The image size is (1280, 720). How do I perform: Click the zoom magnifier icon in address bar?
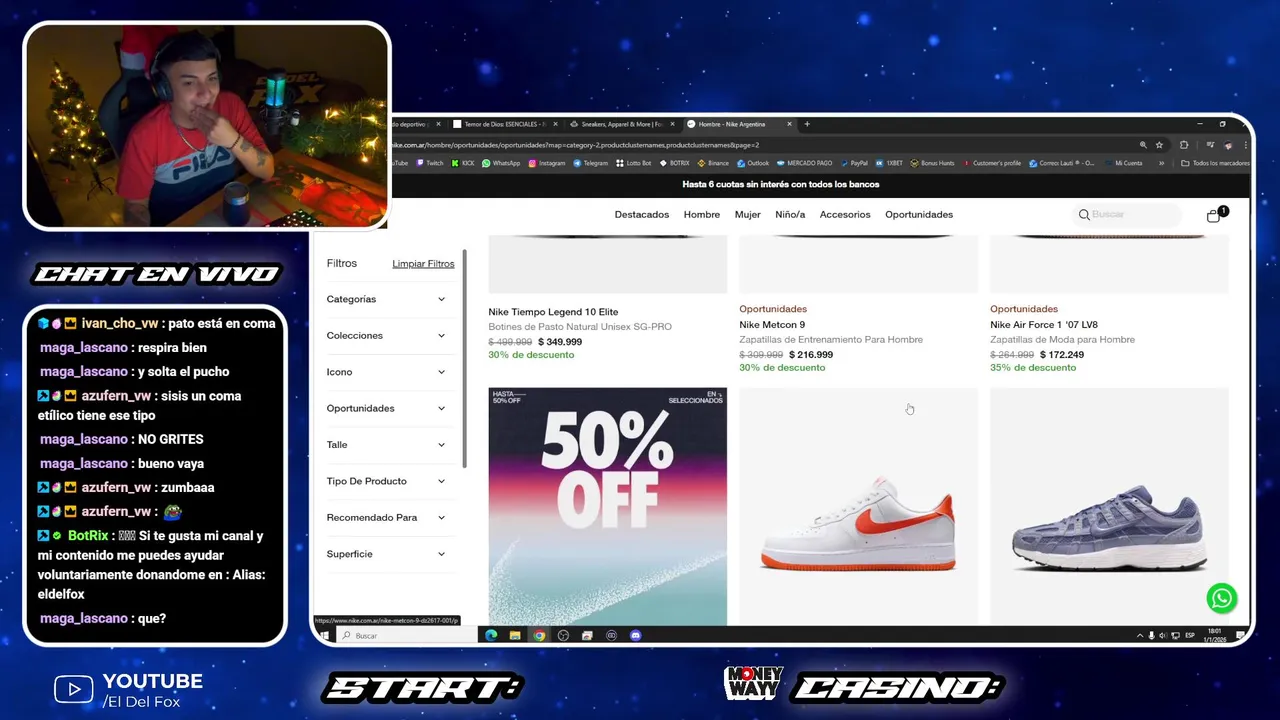(x=1143, y=145)
